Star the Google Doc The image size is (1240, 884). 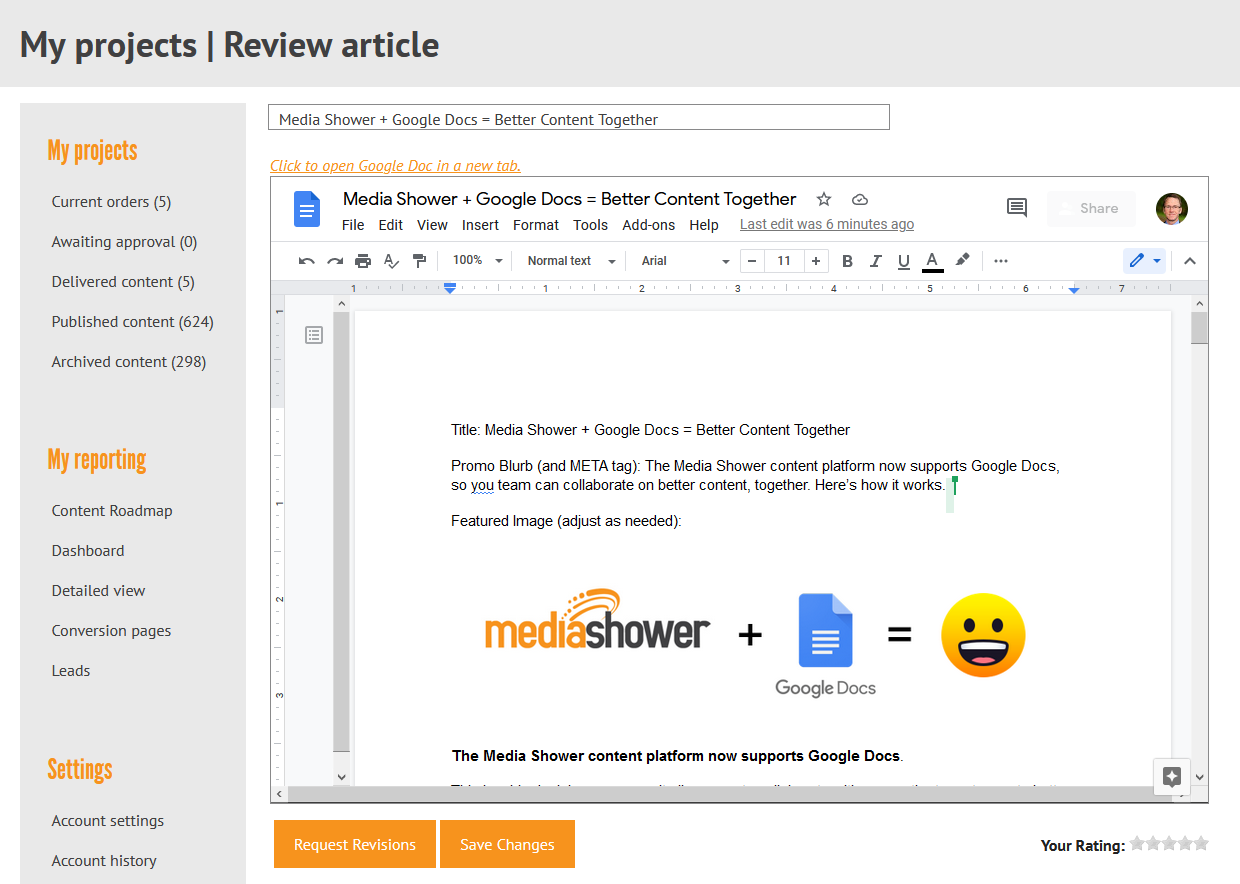[x=824, y=199]
